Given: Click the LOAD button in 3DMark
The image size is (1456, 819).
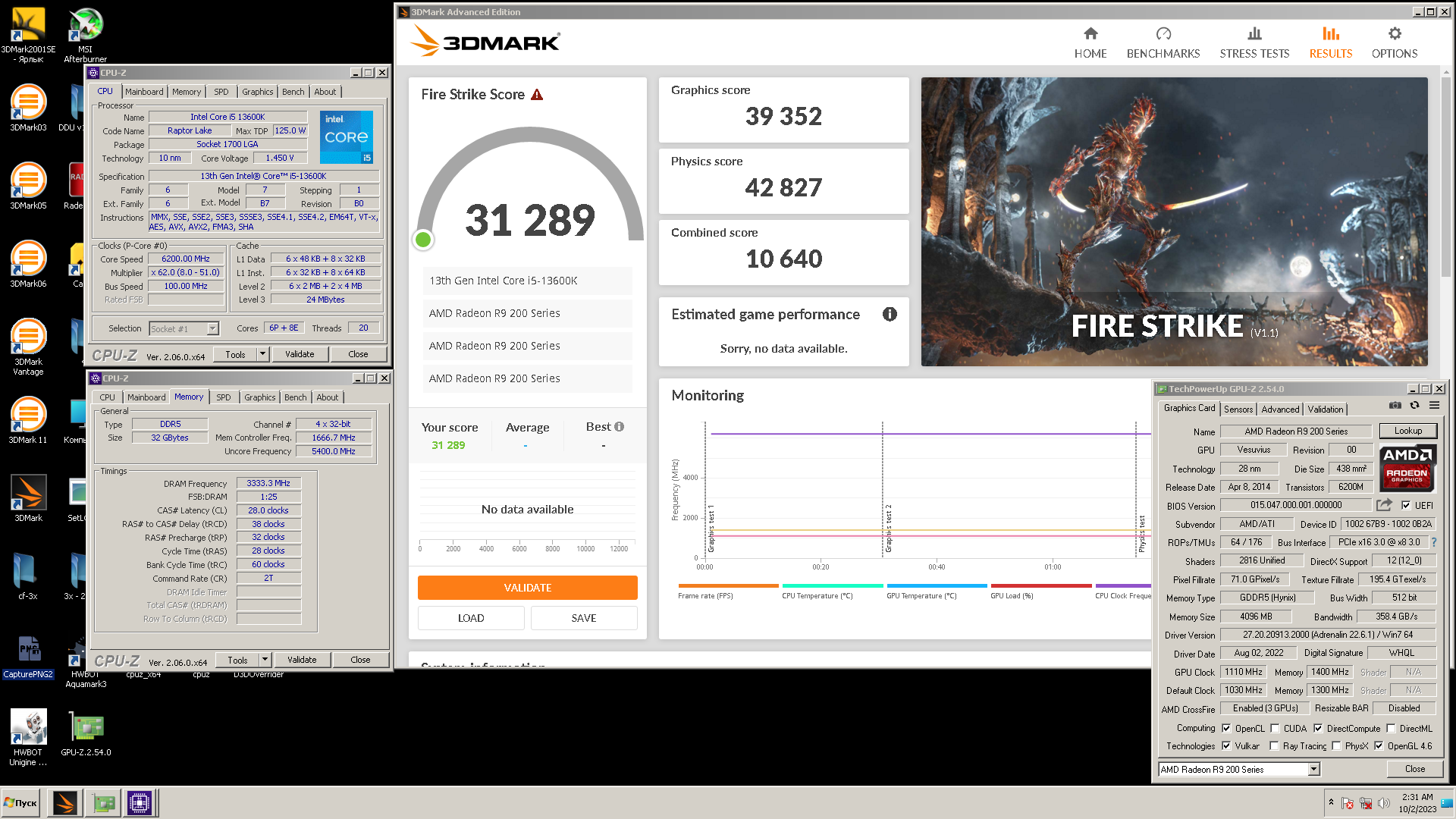Looking at the screenshot, I should (471, 618).
